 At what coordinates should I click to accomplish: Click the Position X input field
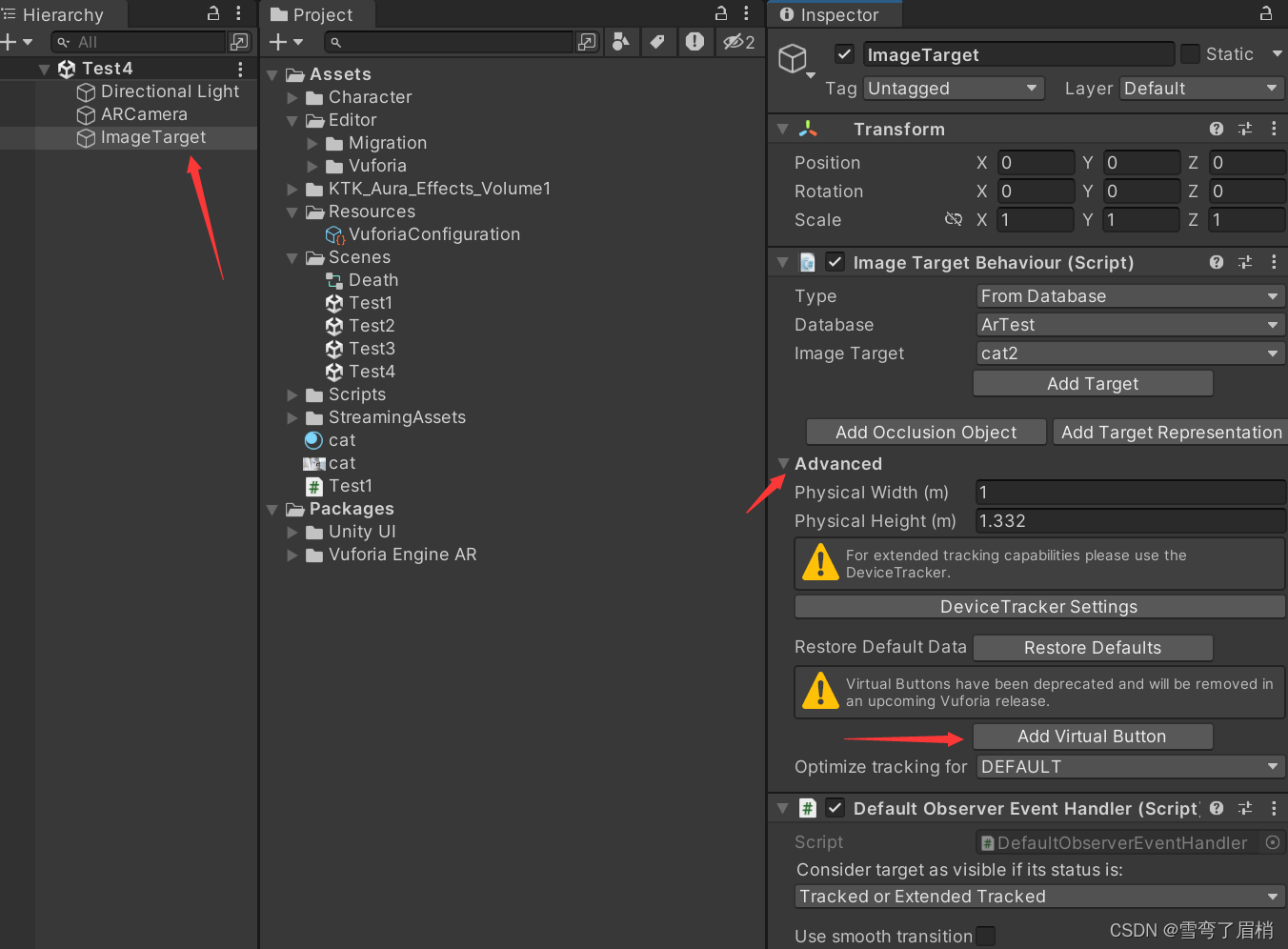[1036, 163]
